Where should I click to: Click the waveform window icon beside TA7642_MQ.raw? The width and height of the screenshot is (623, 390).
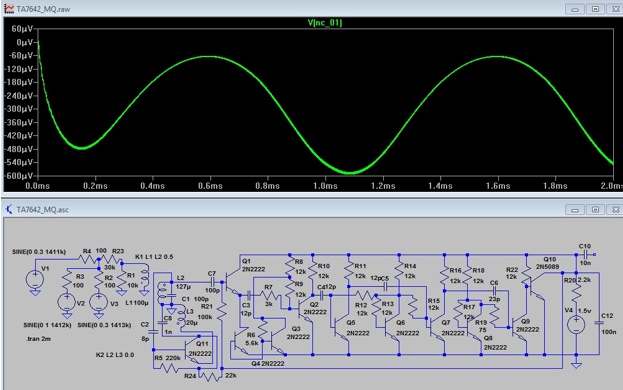(x=9, y=8)
